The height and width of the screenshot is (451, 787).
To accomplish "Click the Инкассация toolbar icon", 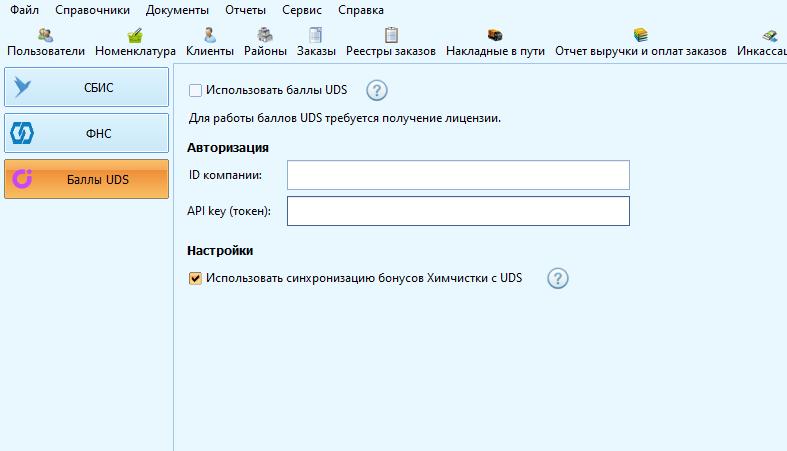I will pyautogui.click(x=765, y=42).
